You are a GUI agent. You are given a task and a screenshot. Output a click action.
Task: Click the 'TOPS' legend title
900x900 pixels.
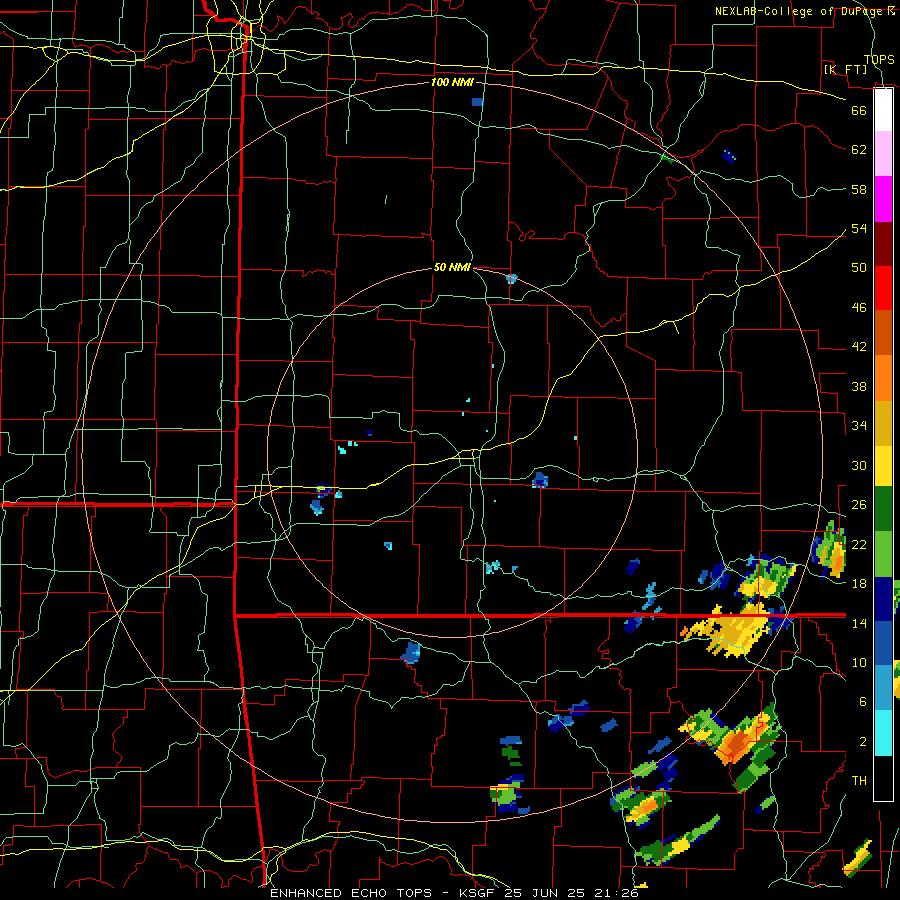click(x=879, y=60)
